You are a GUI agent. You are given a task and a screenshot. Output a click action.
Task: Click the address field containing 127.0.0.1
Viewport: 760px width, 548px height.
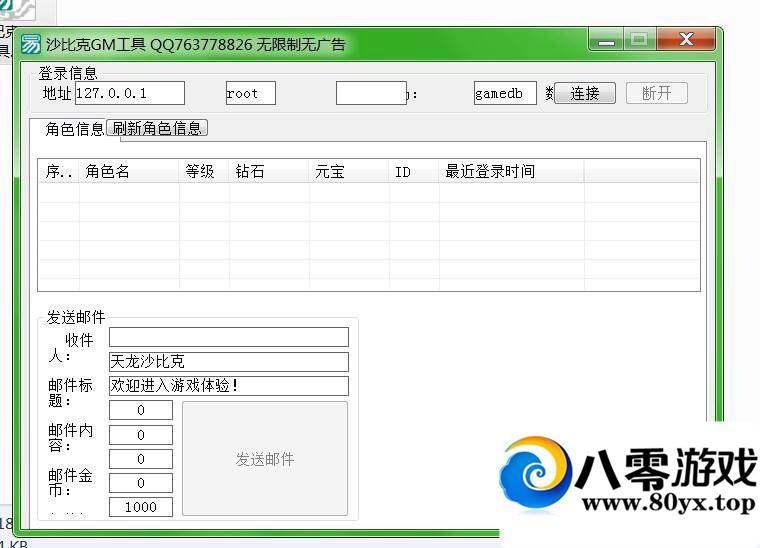pos(130,93)
